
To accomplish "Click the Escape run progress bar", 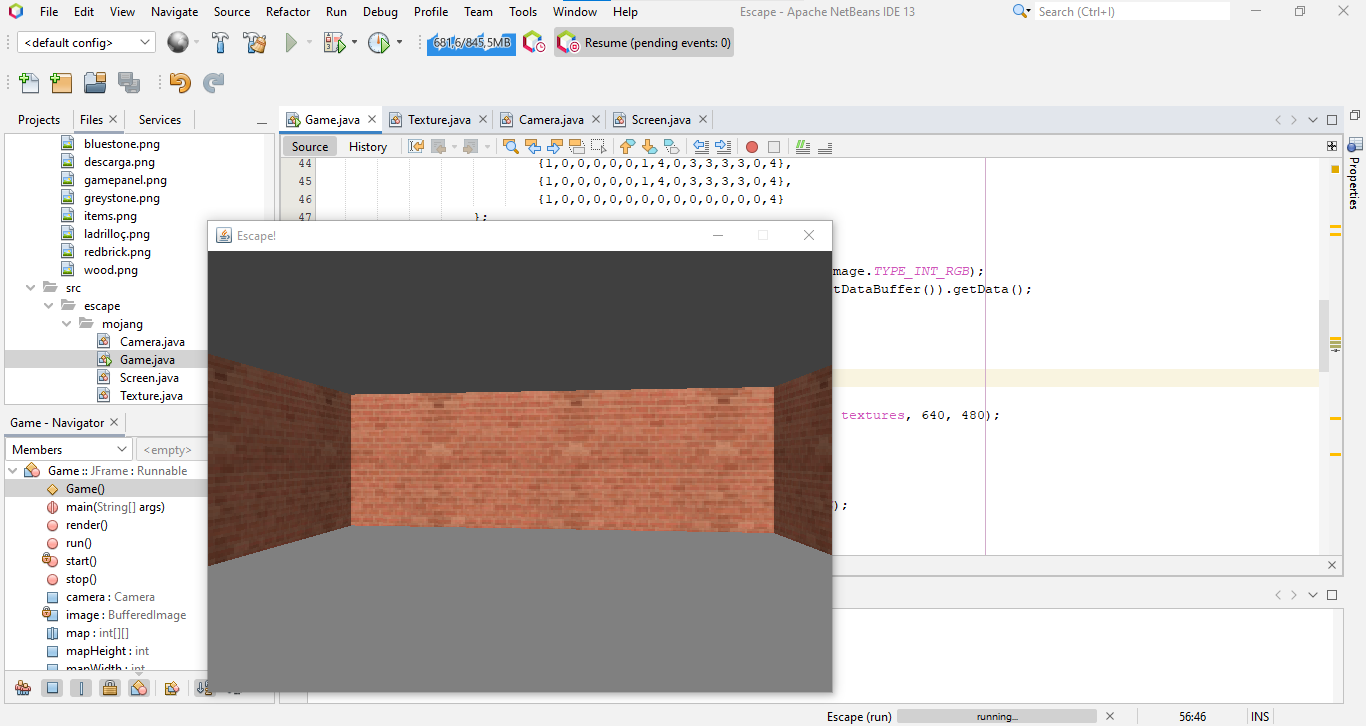I will tap(995, 717).
